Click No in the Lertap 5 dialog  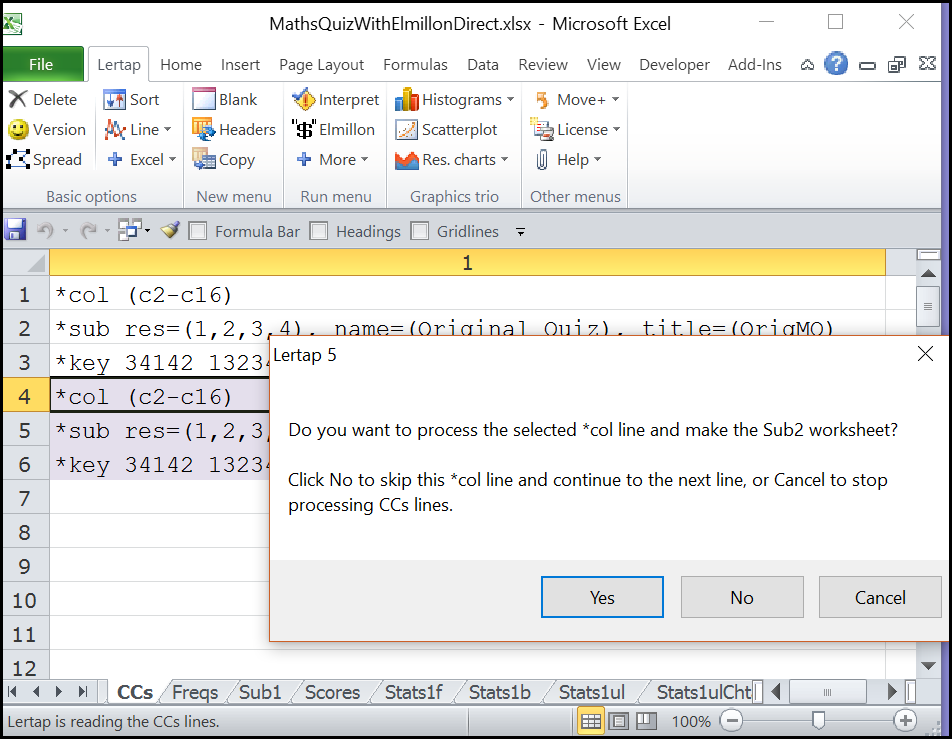(742, 597)
